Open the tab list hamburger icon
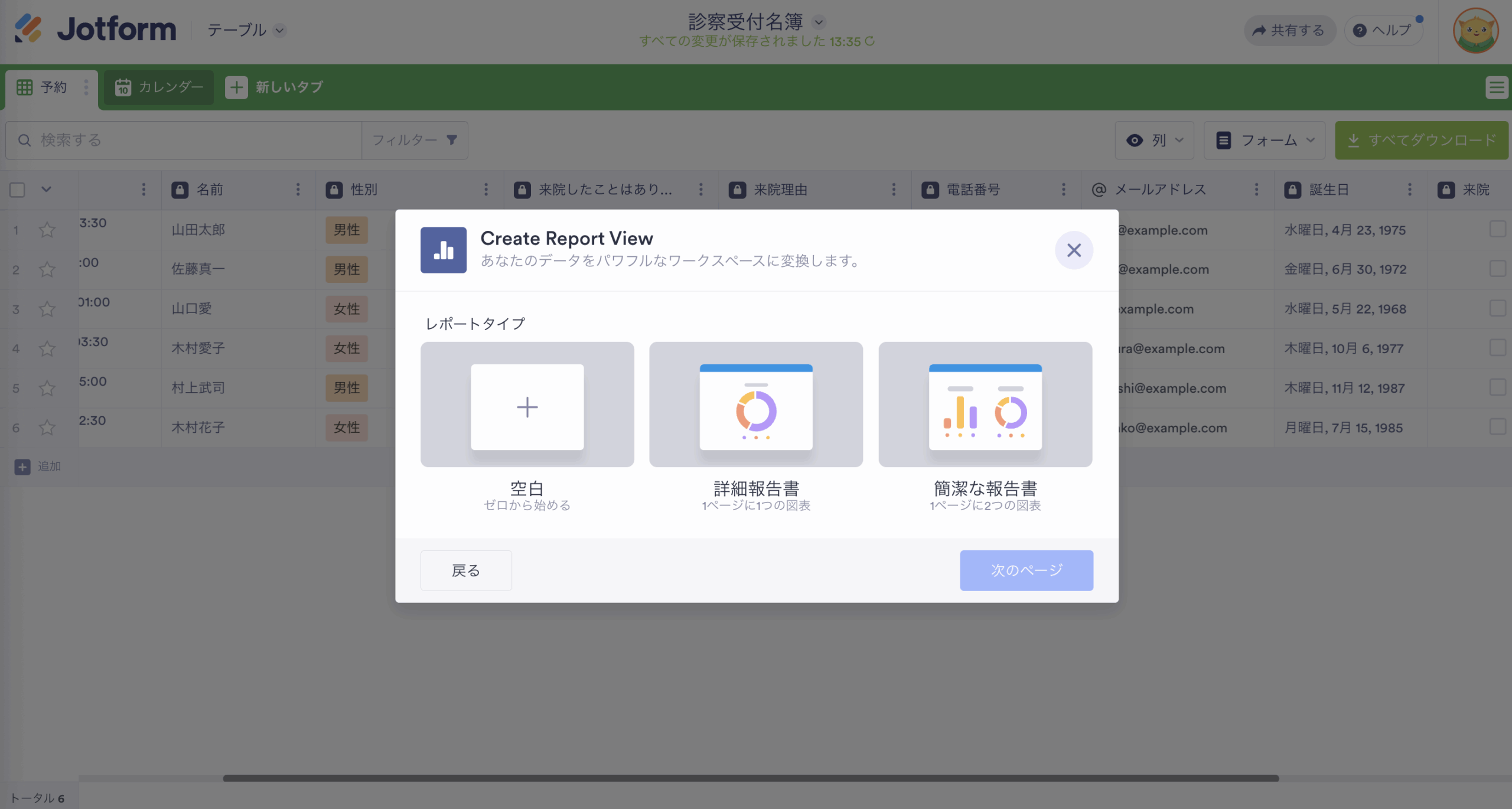Viewport: 1512px width, 809px height. tap(1497, 87)
